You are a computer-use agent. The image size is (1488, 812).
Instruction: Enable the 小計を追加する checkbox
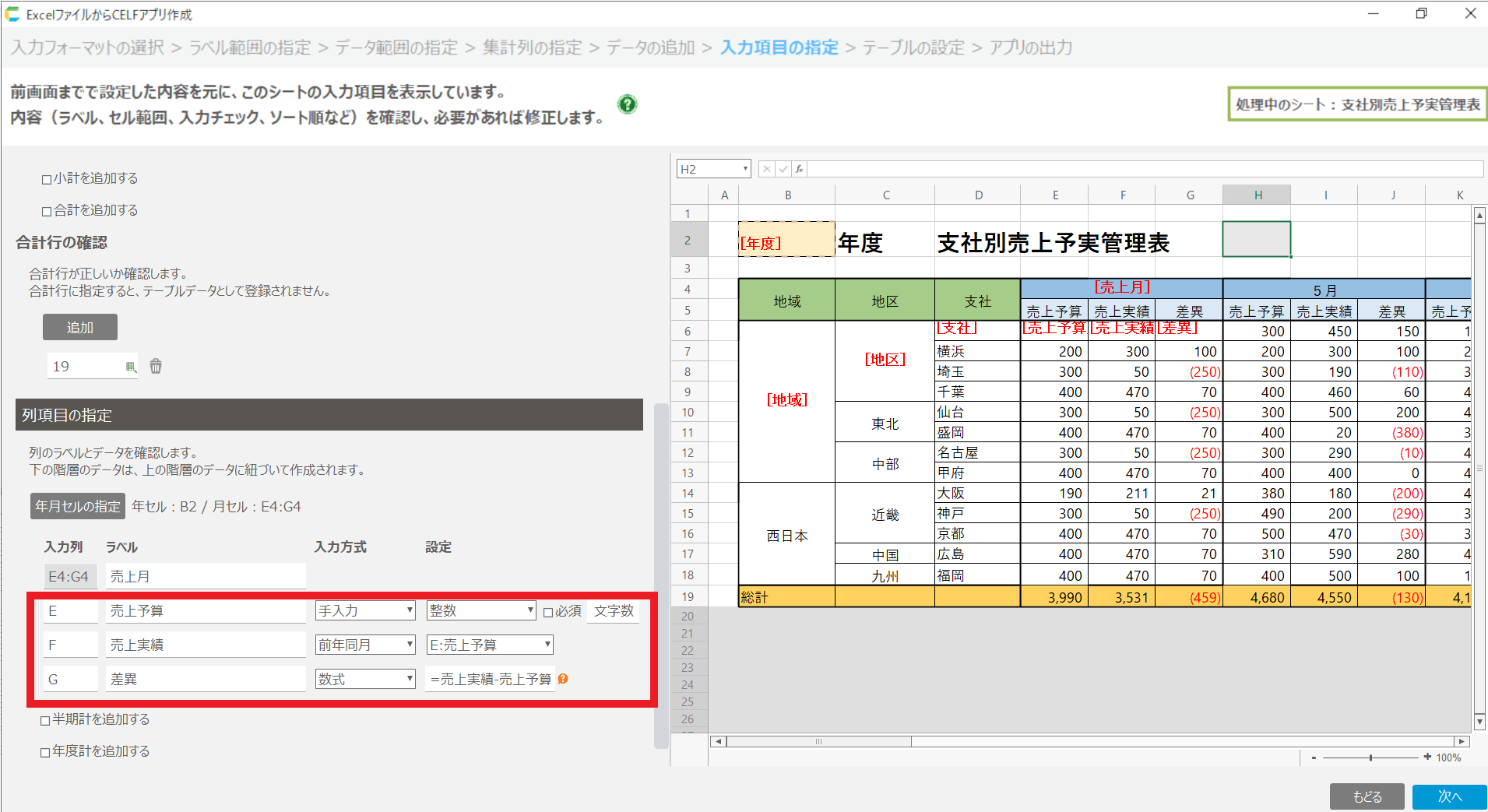click(47, 179)
